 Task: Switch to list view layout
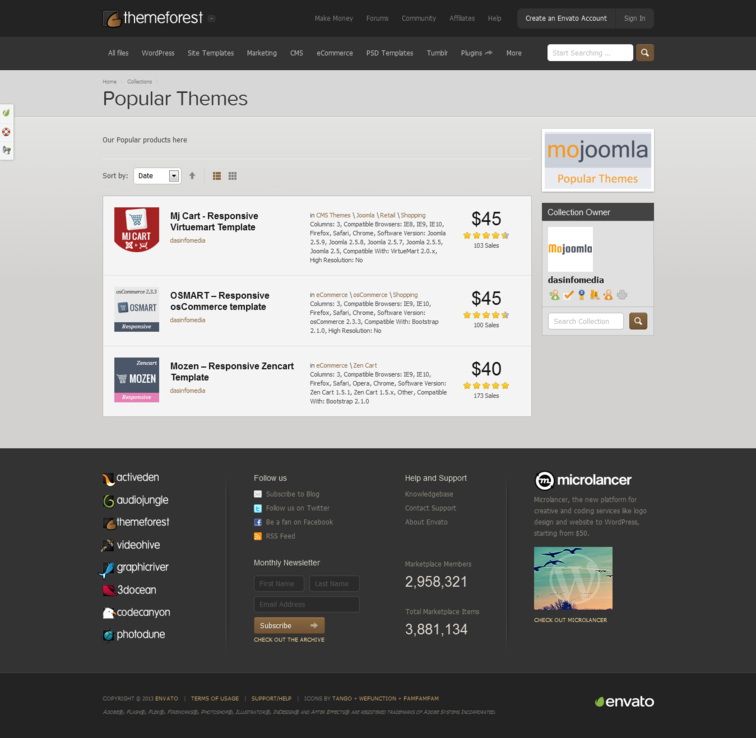coord(217,176)
